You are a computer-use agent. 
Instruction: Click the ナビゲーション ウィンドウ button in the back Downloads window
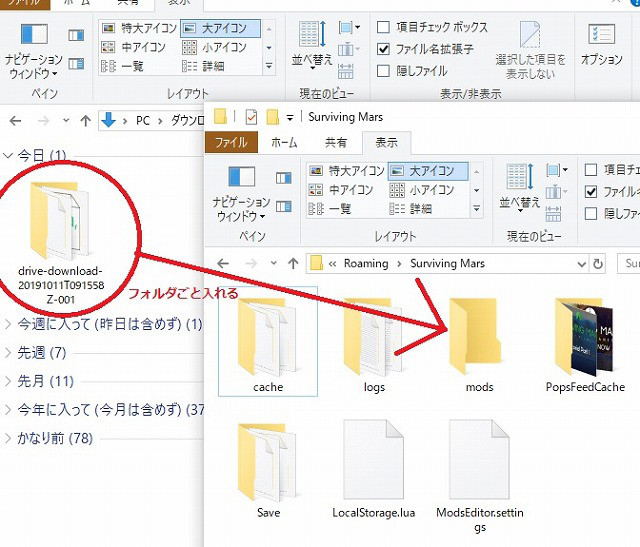(34, 51)
